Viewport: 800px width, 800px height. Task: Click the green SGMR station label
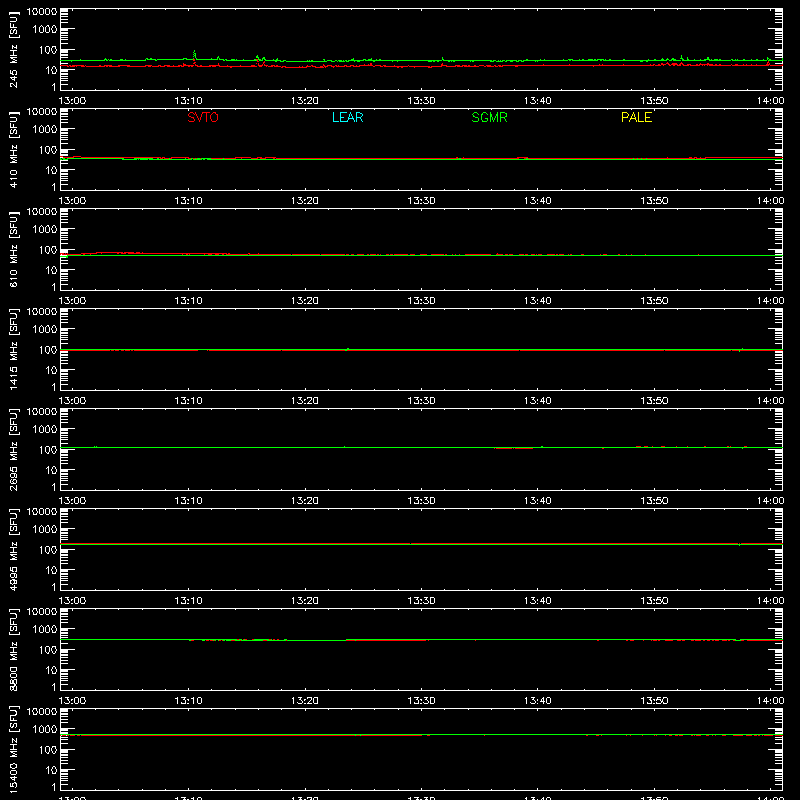pos(489,117)
